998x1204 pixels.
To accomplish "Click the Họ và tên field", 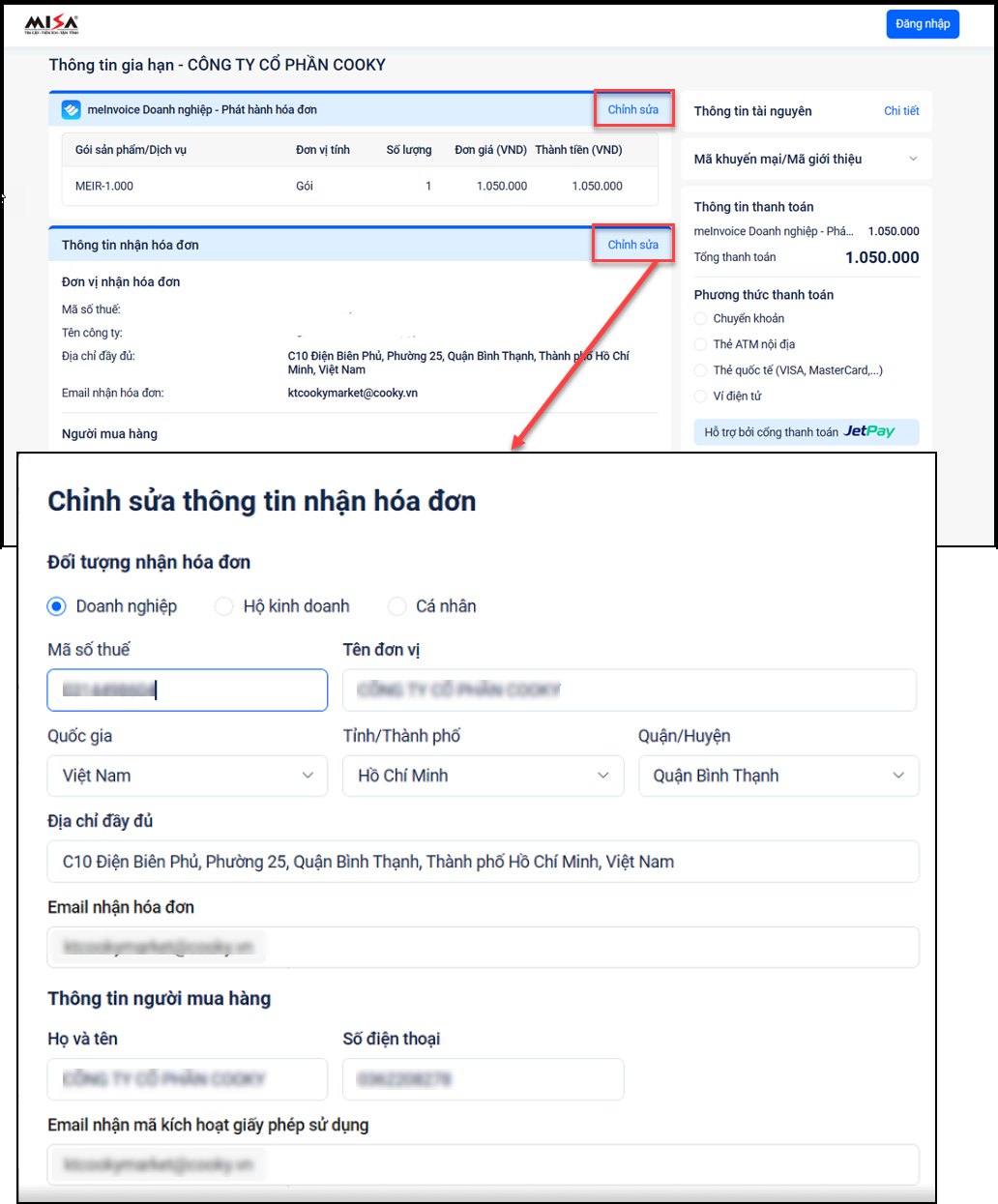I will [188, 1079].
